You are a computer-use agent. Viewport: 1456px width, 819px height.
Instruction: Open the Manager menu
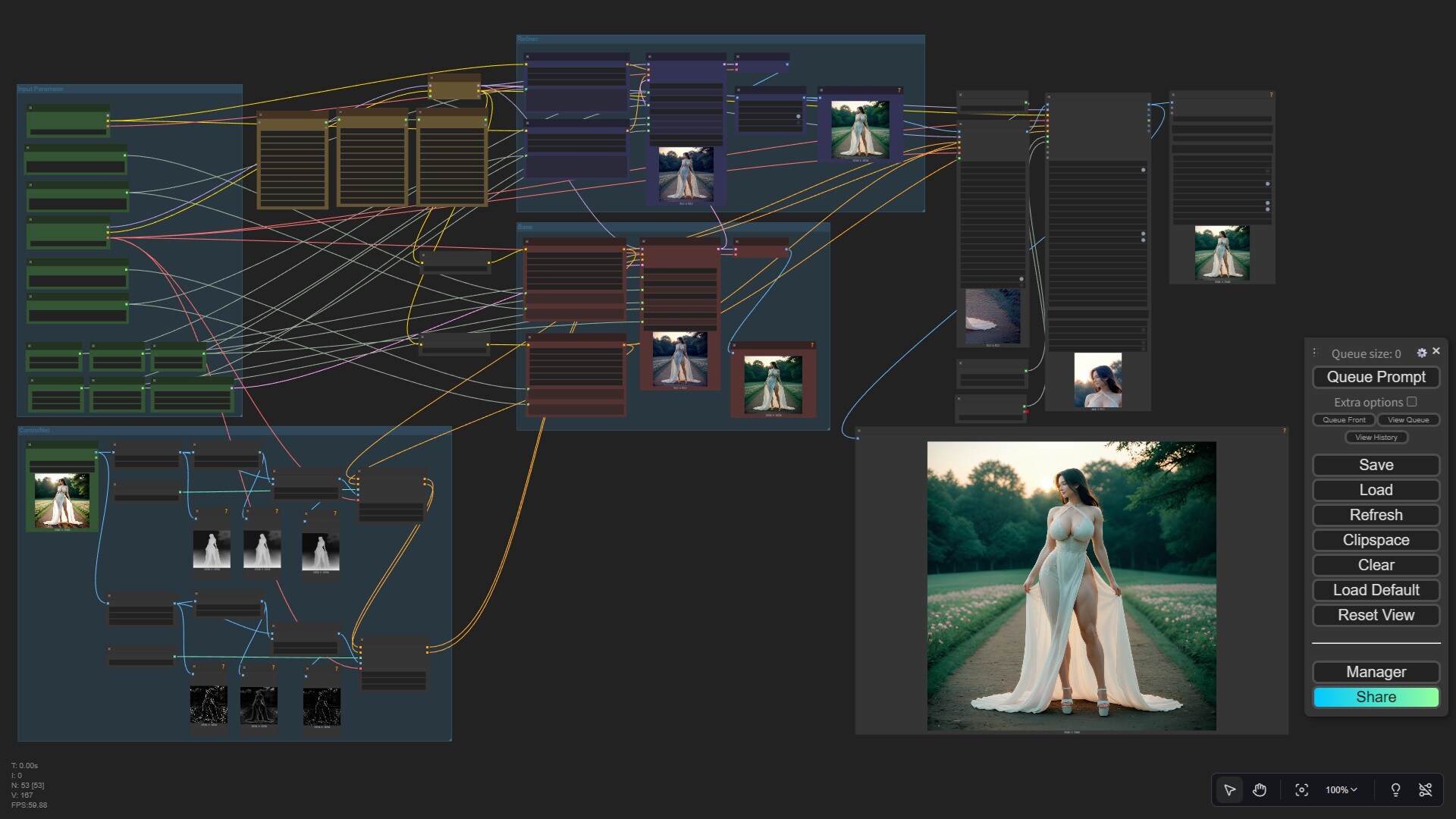pos(1376,672)
